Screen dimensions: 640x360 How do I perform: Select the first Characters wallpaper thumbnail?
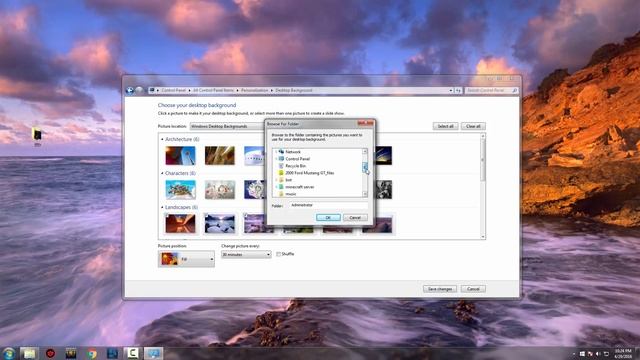180,190
